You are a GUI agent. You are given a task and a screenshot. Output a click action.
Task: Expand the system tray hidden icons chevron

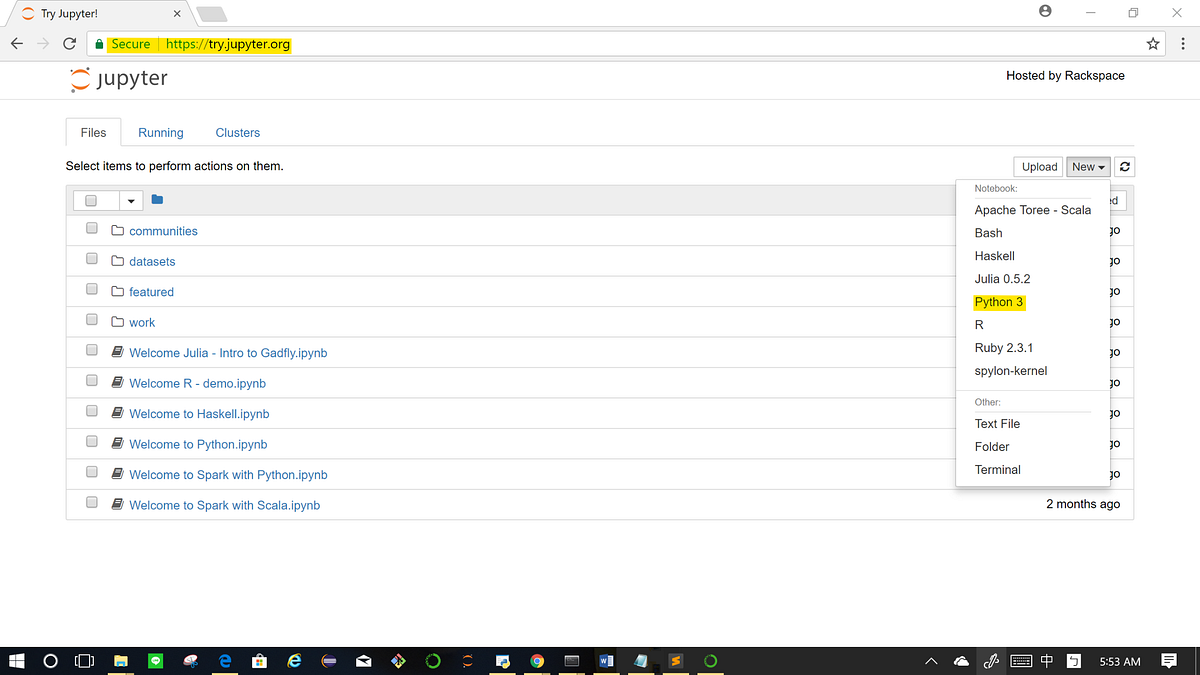[x=931, y=661]
